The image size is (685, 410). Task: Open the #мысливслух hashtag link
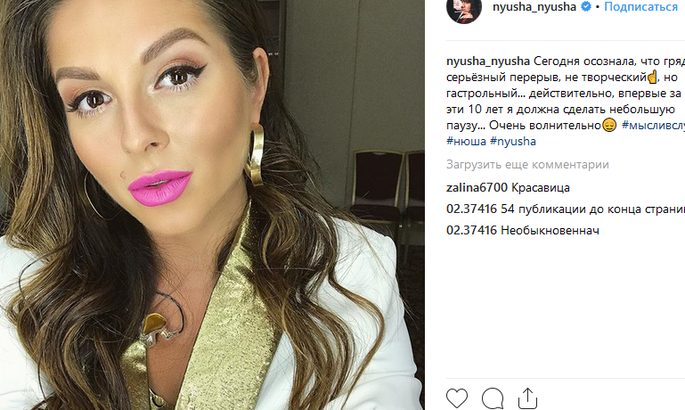pos(653,125)
